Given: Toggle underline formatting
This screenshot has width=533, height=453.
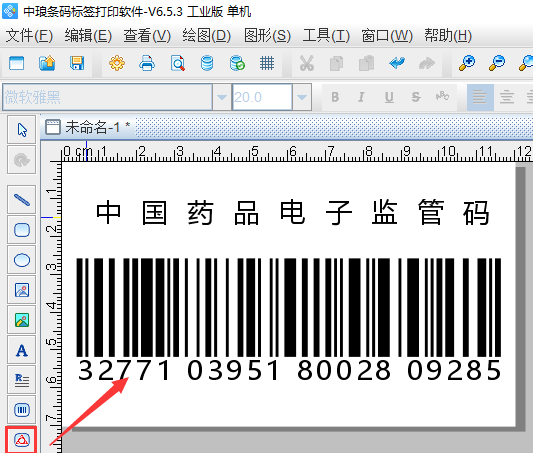Looking at the screenshot, I should [x=389, y=97].
